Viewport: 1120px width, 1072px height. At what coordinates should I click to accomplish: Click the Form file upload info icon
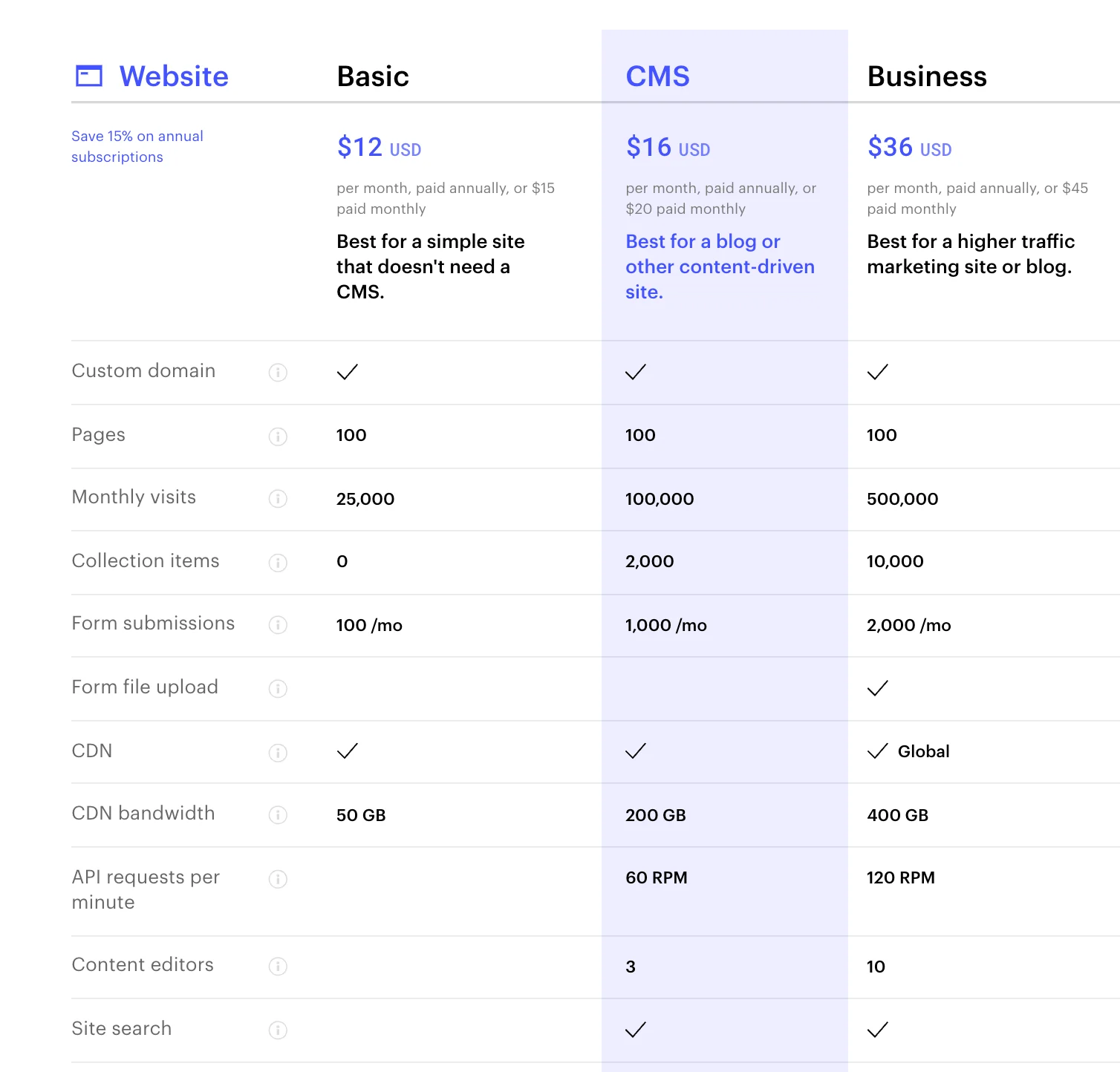coord(278,688)
